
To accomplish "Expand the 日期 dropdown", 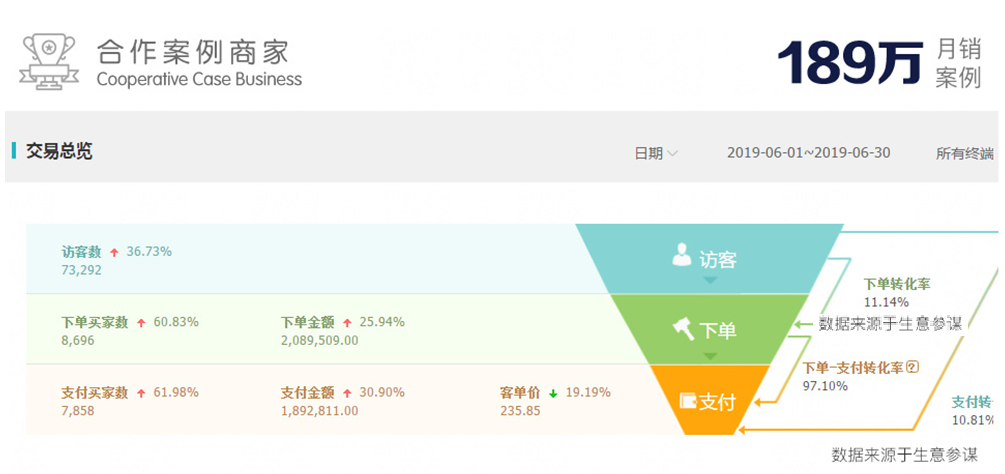I will (x=656, y=153).
